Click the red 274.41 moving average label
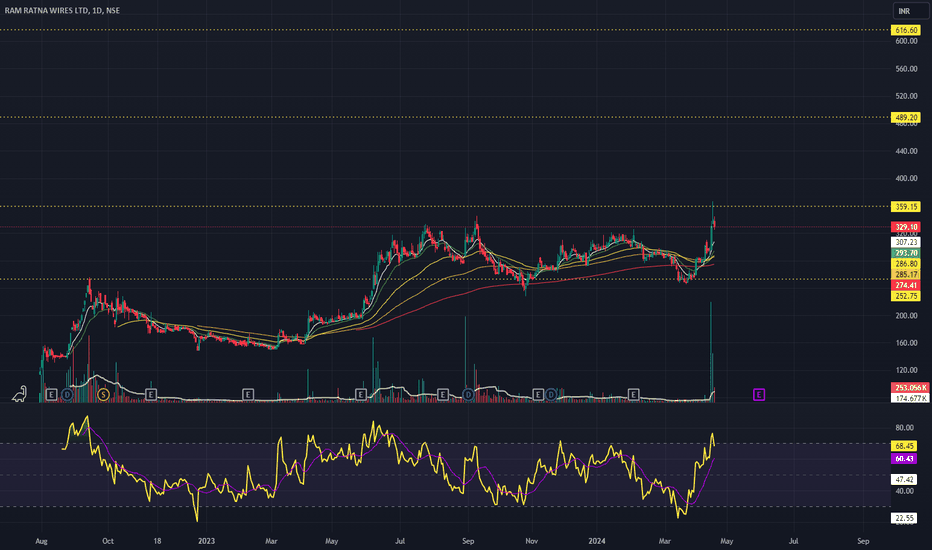The image size is (932, 550). 906,285
